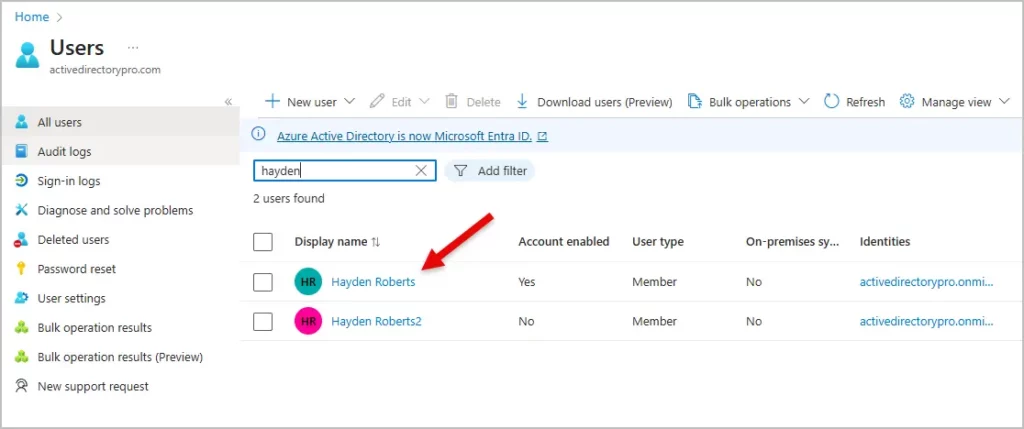
Task: Click the filter funnel icon
Action: (x=460, y=170)
